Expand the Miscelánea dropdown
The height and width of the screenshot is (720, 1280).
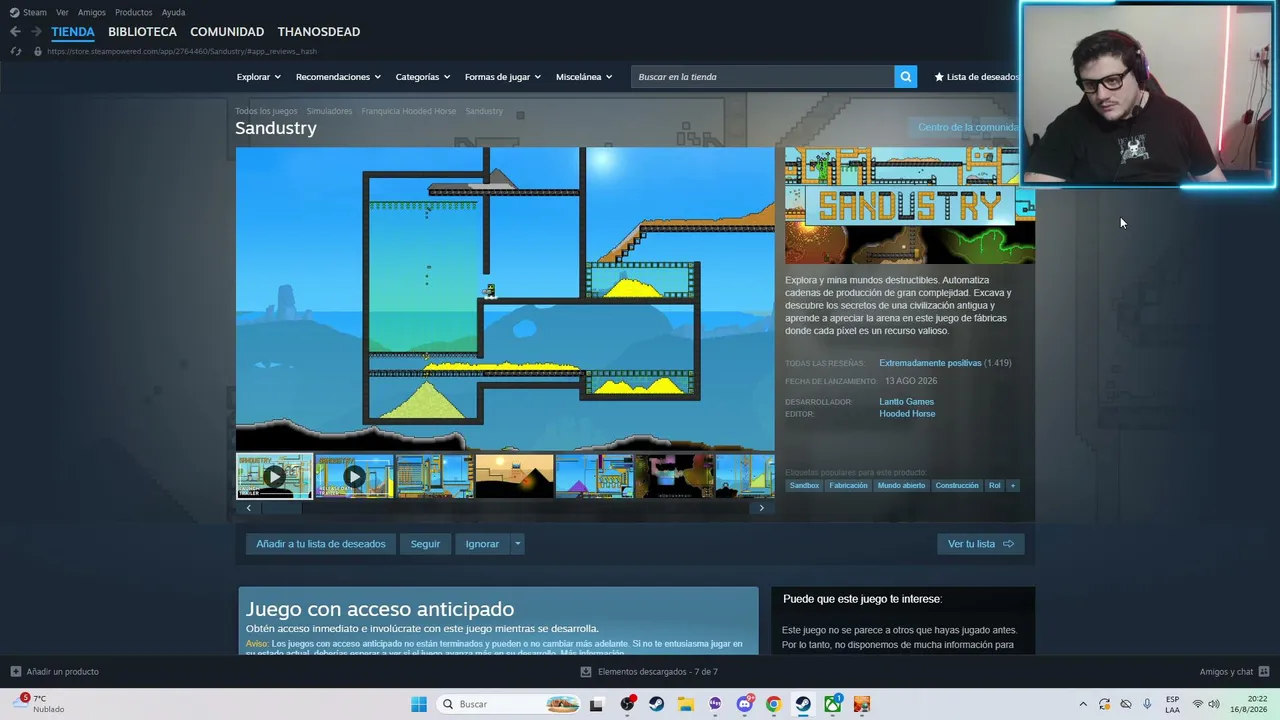(583, 77)
